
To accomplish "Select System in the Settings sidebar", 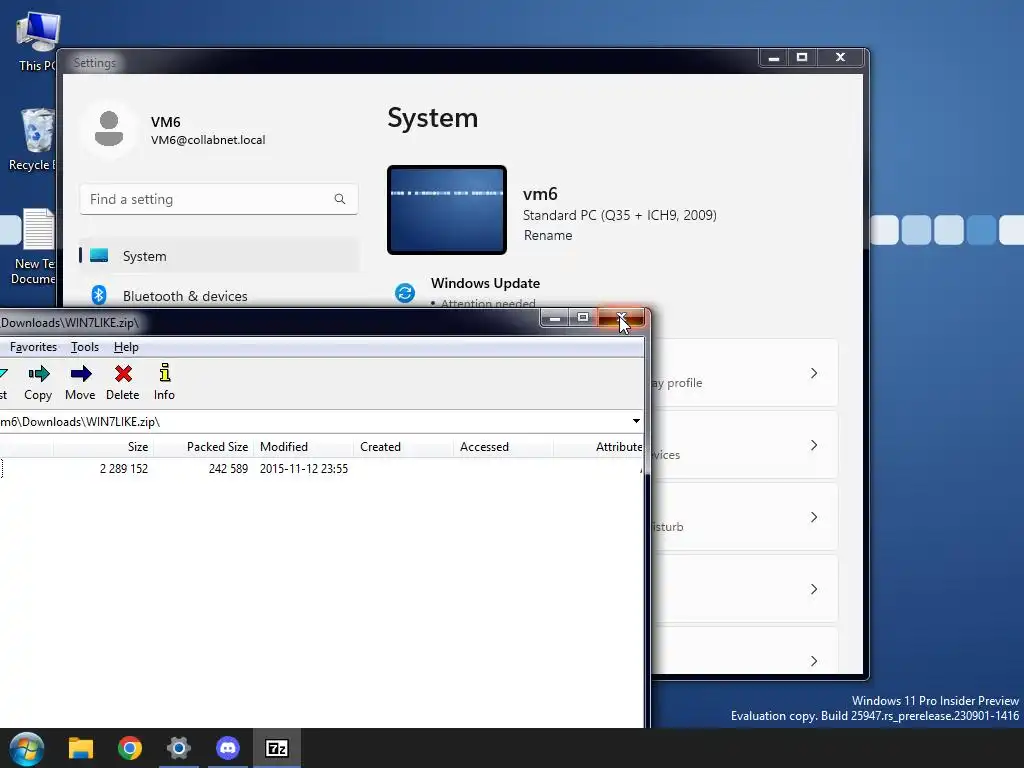I will (219, 255).
